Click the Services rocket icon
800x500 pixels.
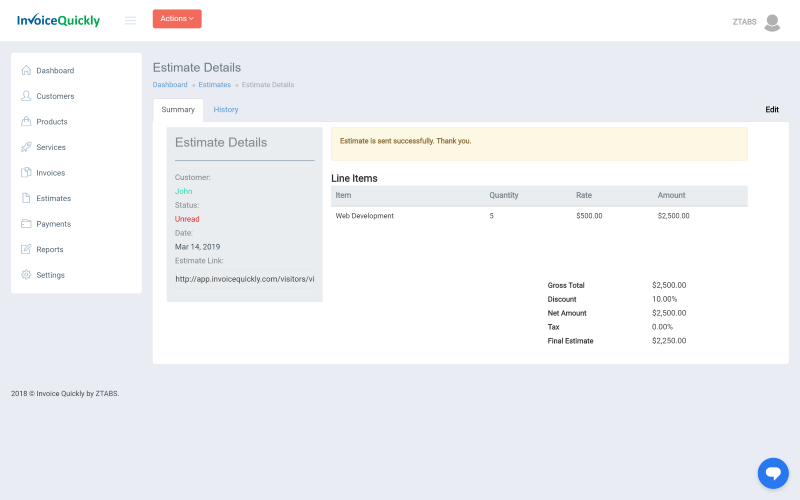[26, 147]
